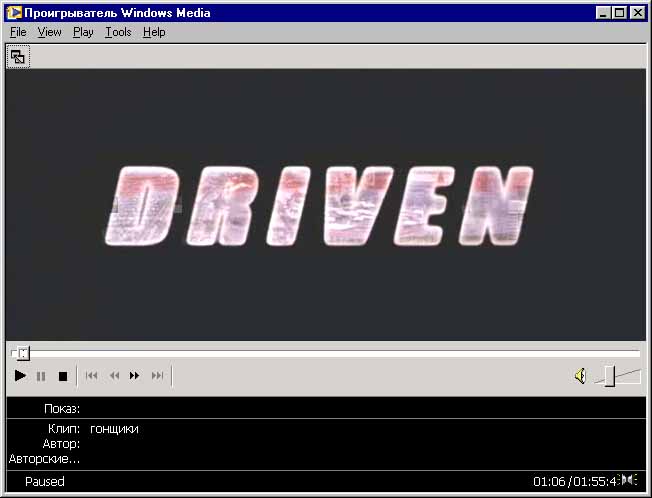652x498 pixels.
Task: Click the clip name 'гонщики'
Action: coord(114,429)
